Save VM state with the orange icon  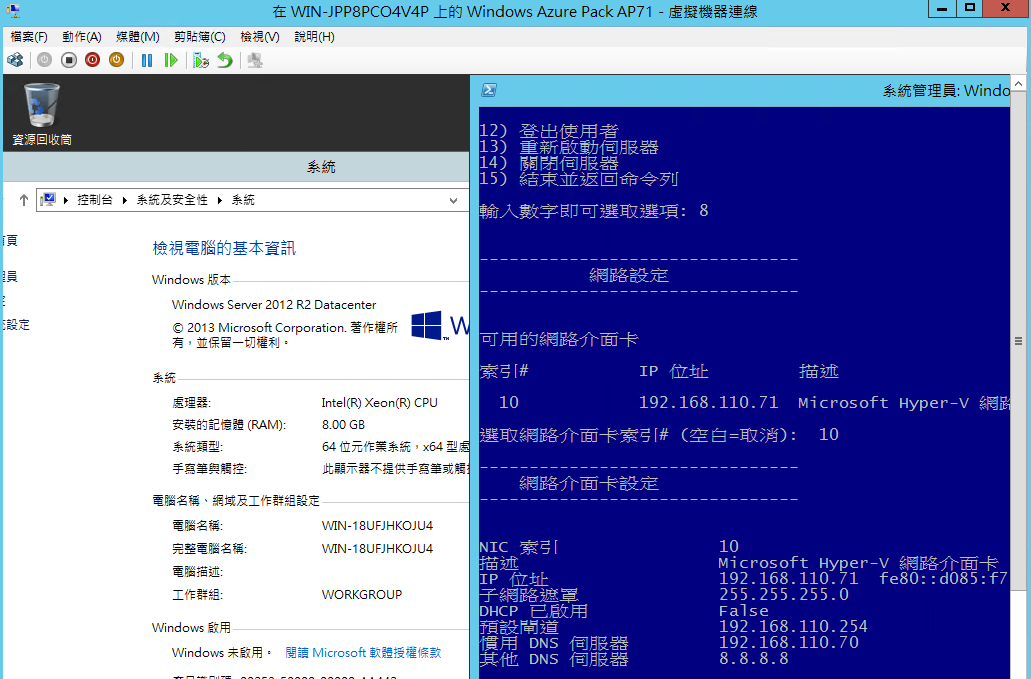click(116, 60)
